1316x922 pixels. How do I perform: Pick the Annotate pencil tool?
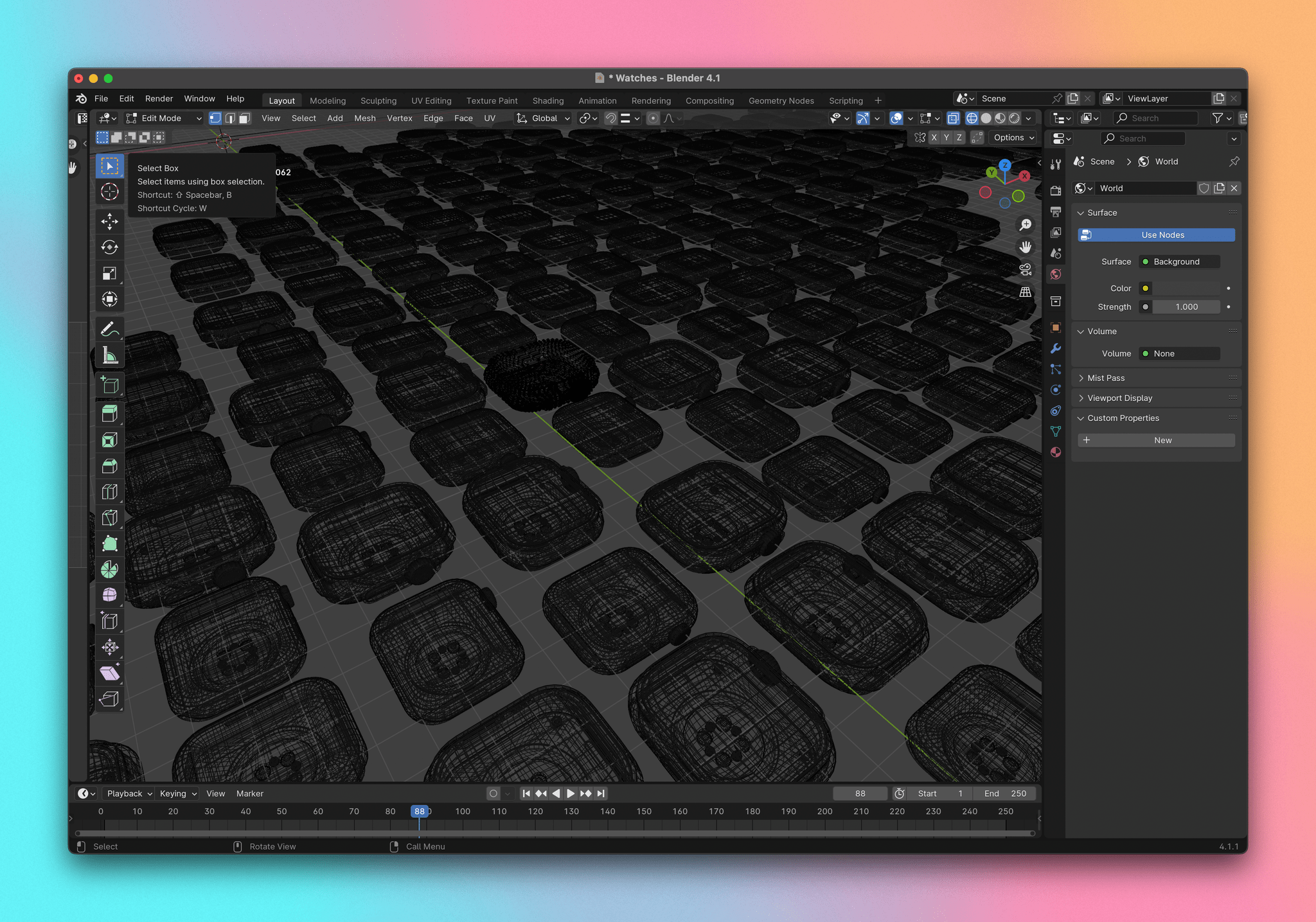tap(109, 329)
